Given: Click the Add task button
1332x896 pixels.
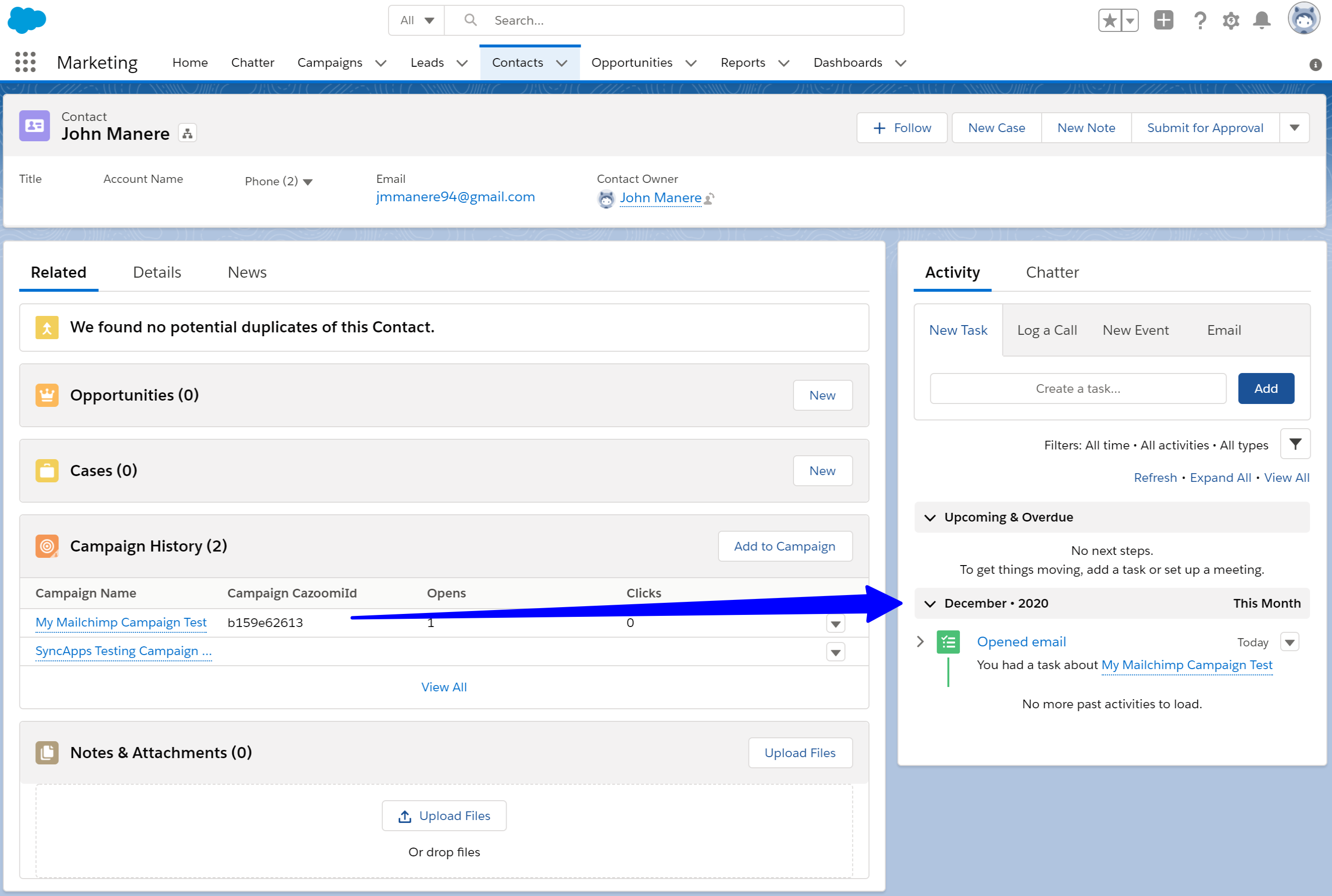Looking at the screenshot, I should 1266,388.
